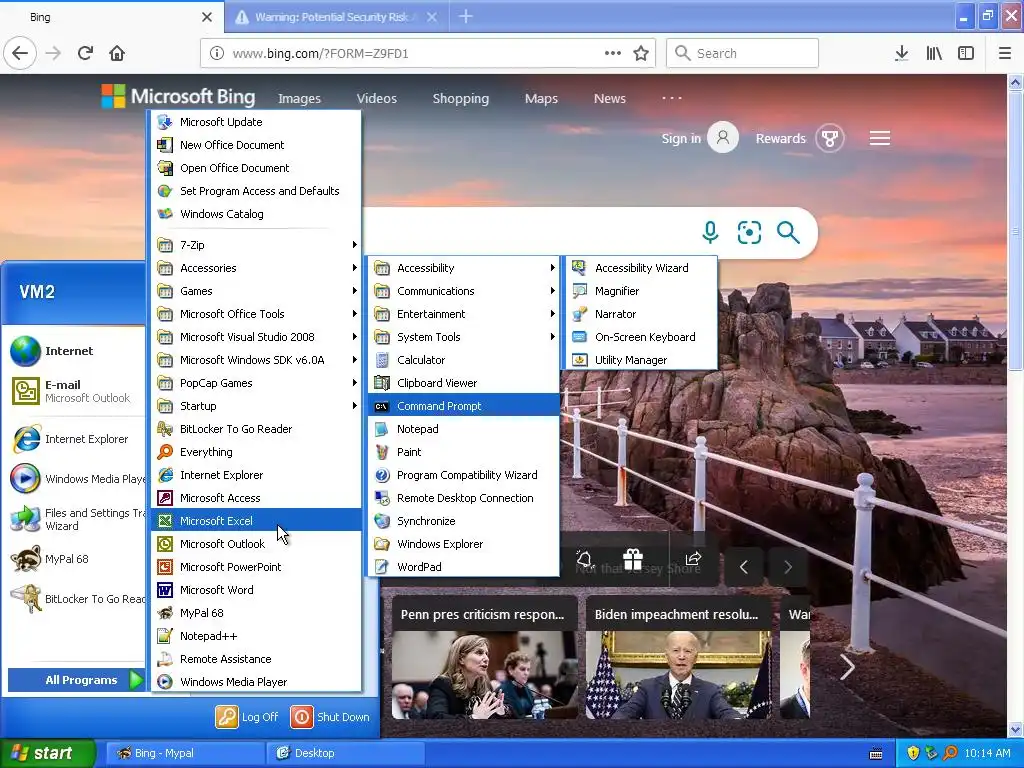Open Magnifier in Accessibility submenu
The height and width of the screenshot is (768, 1024).
[x=641, y=291]
